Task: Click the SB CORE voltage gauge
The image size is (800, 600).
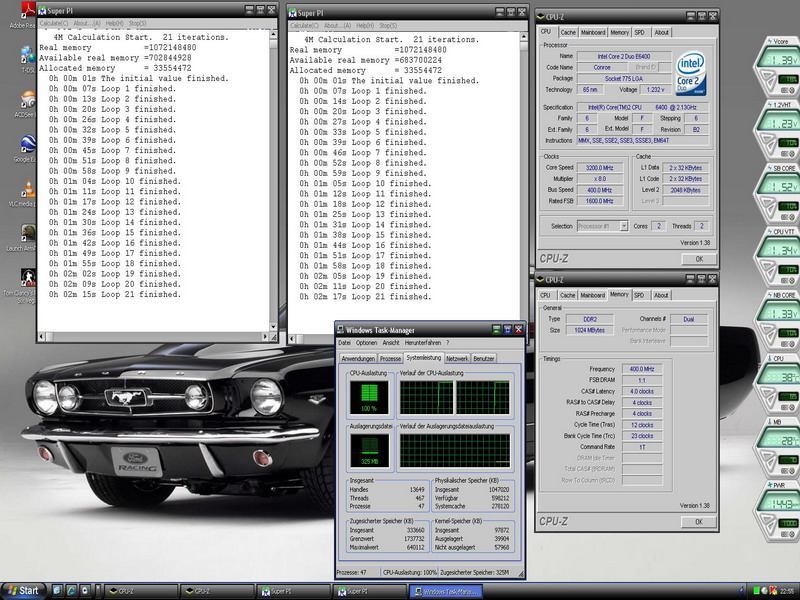Action: [777, 191]
